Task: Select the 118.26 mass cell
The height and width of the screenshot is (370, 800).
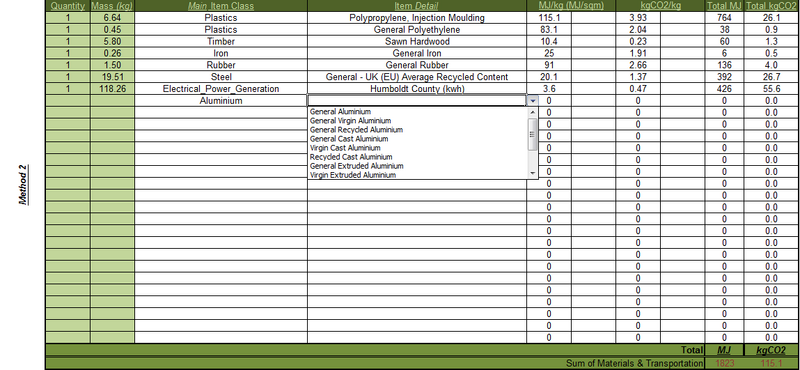Action: (112, 89)
